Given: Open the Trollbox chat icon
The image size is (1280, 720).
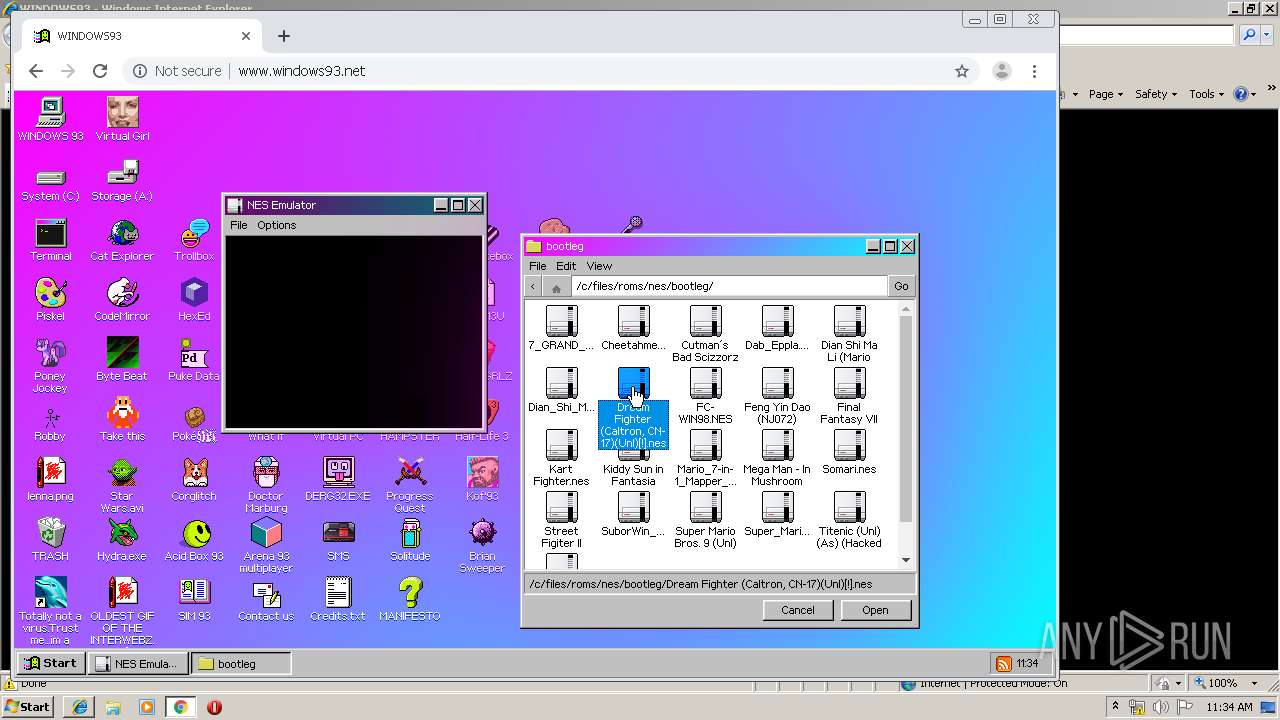Looking at the screenshot, I should 194,241.
